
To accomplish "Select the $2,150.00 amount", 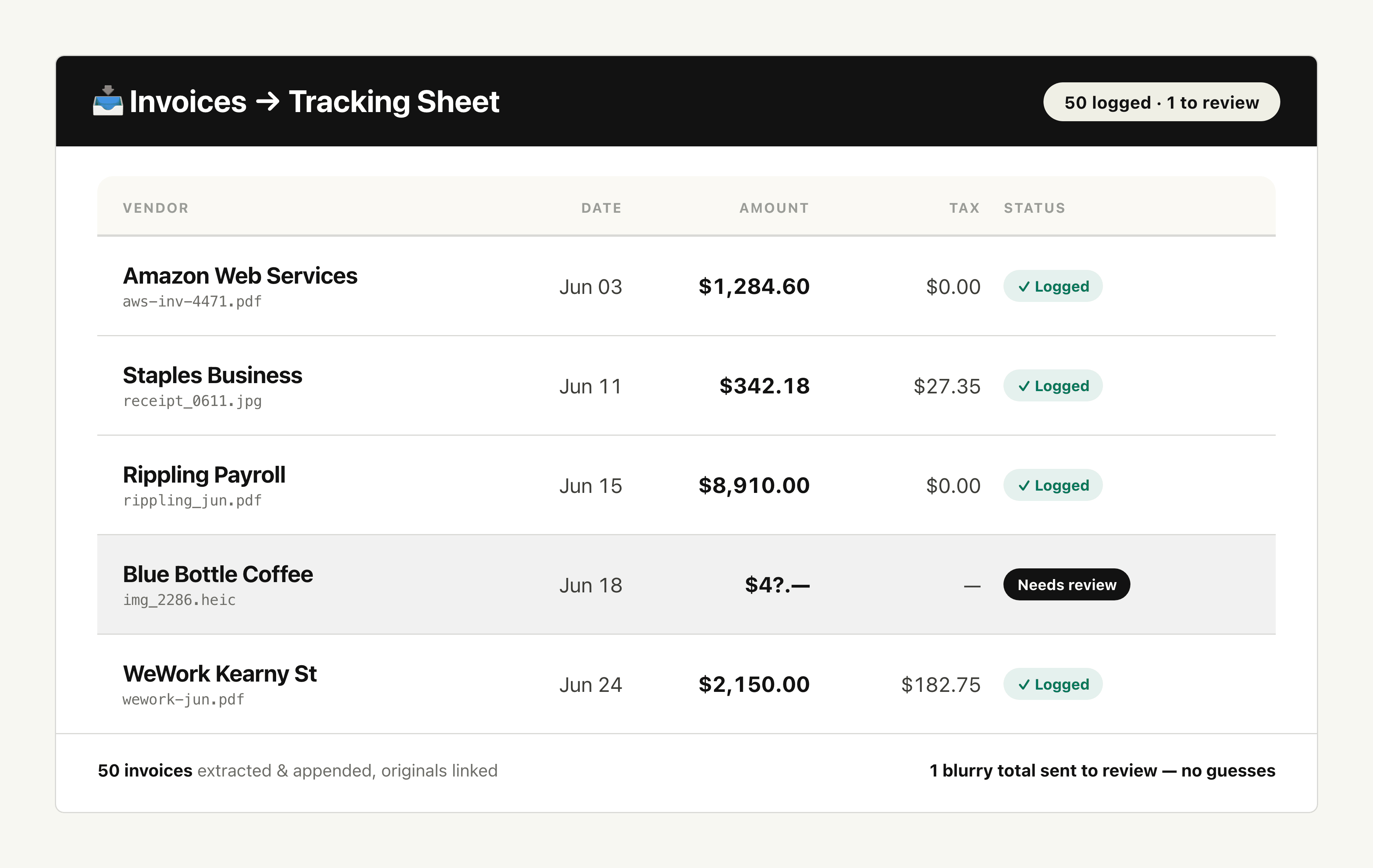I will click(754, 685).
